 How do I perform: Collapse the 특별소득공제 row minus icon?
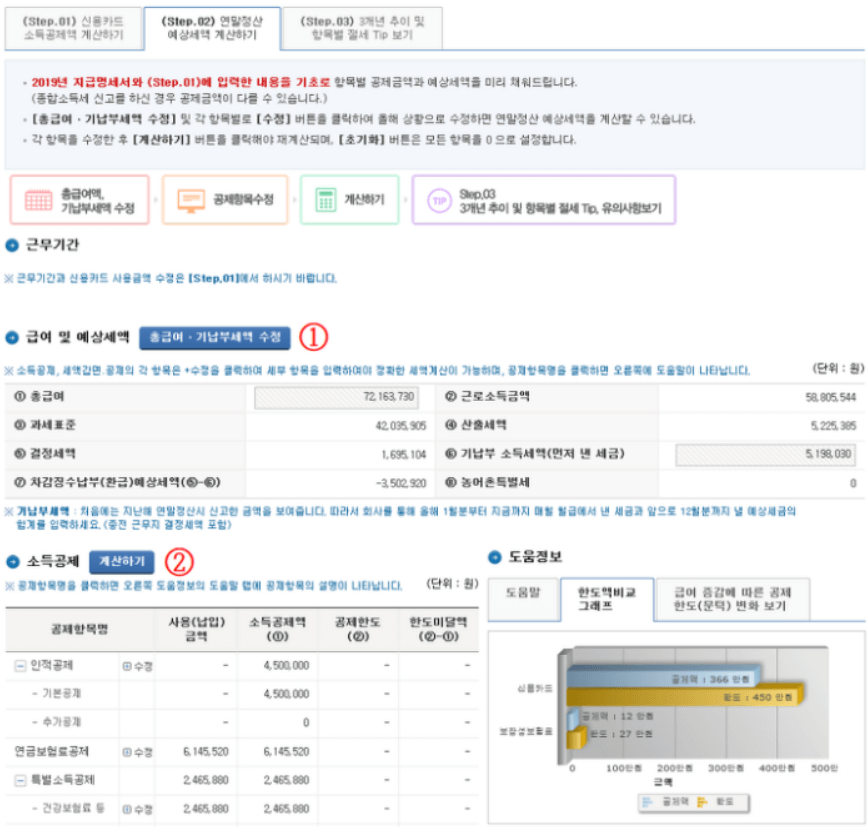pos(20,781)
